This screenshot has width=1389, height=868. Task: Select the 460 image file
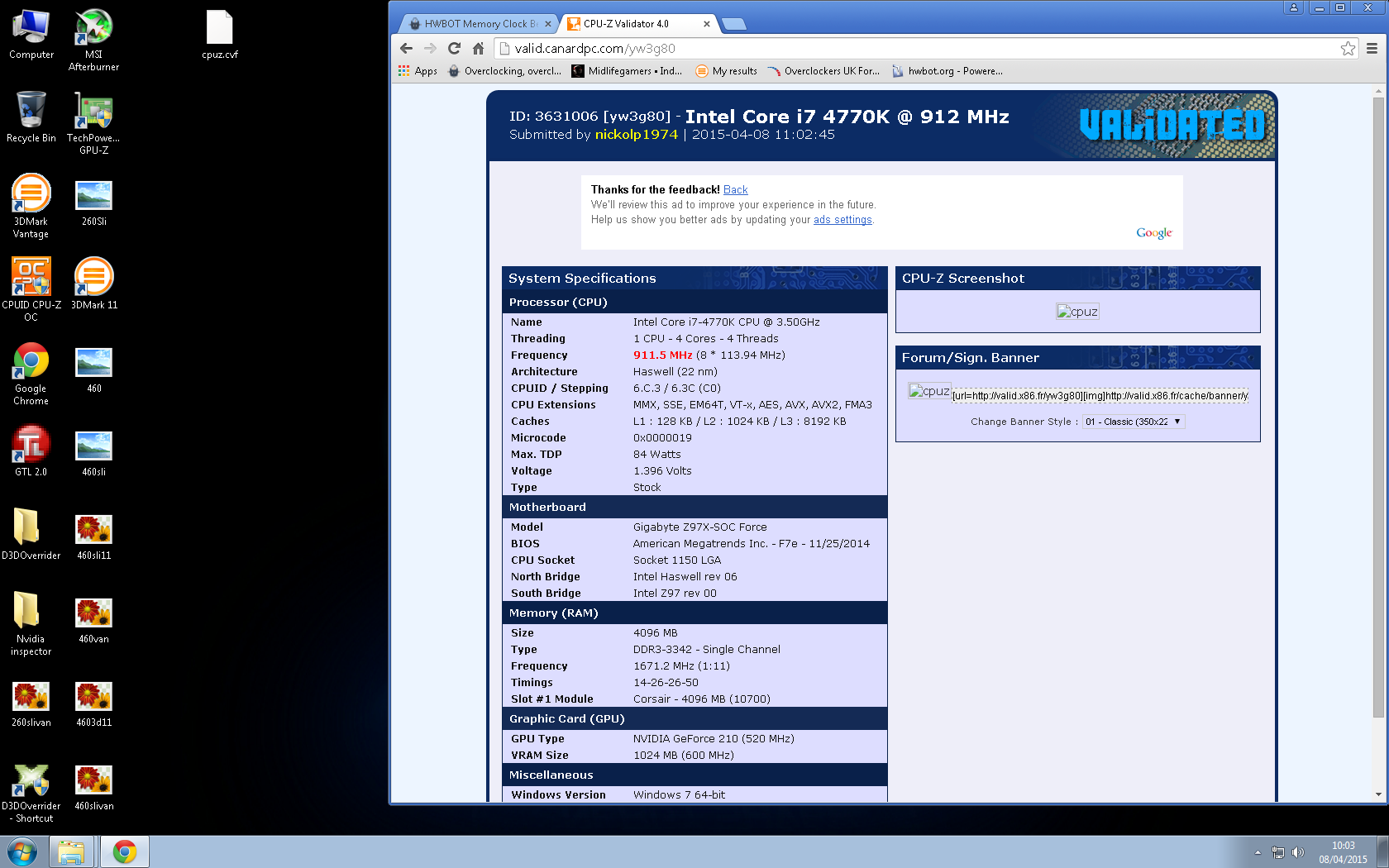(x=94, y=370)
